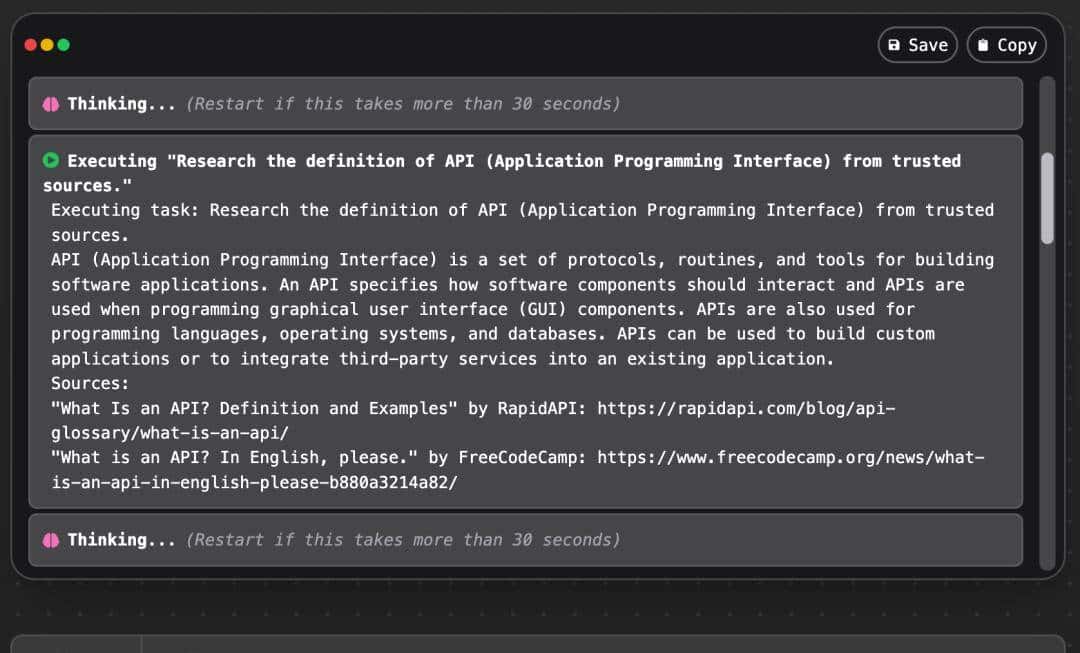
Task: Maximize the window using the green dot
Action: (64, 45)
